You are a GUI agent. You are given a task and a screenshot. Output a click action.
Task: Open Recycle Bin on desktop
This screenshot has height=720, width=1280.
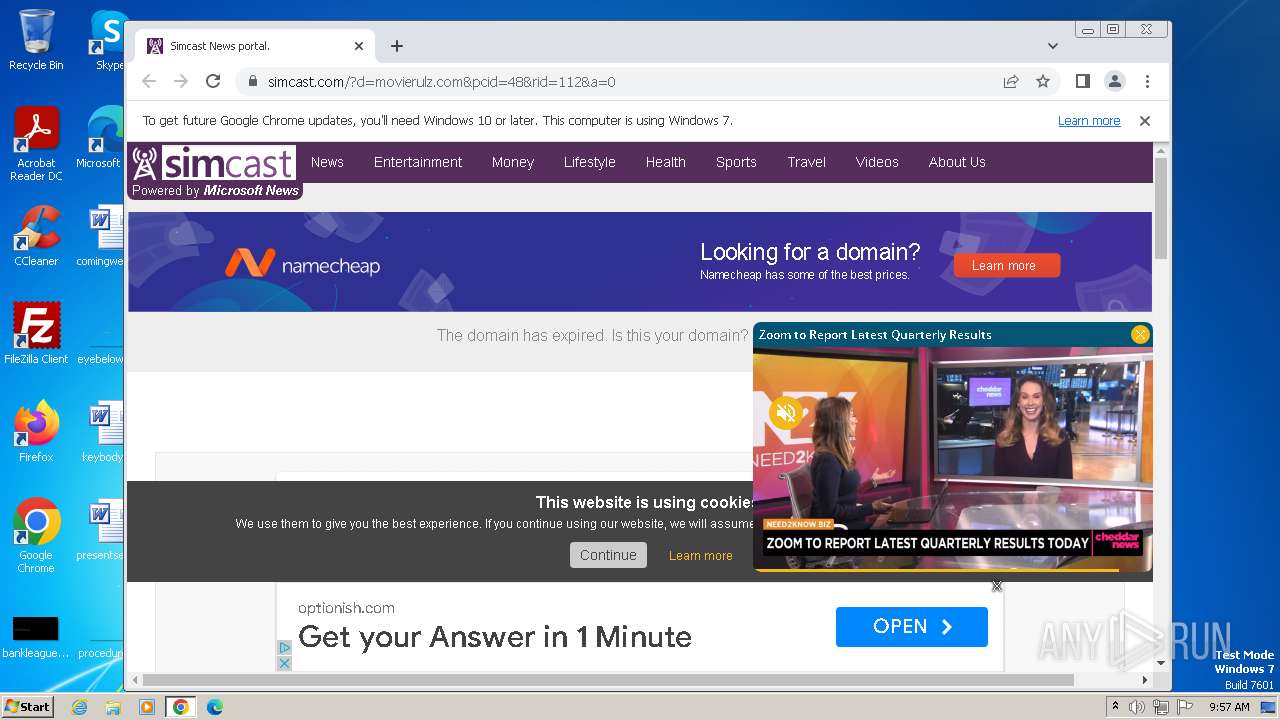click(36, 40)
